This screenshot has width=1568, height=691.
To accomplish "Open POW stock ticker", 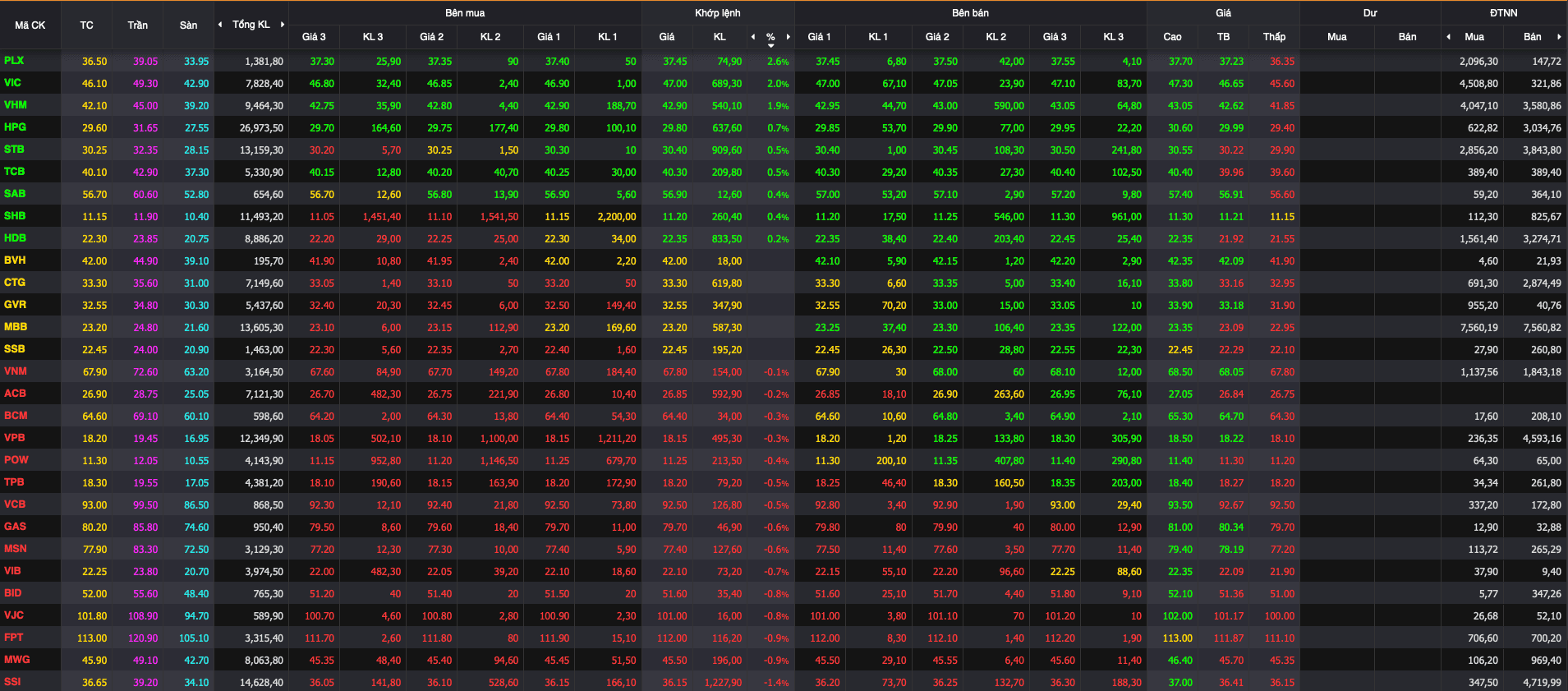I will point(16,460).
